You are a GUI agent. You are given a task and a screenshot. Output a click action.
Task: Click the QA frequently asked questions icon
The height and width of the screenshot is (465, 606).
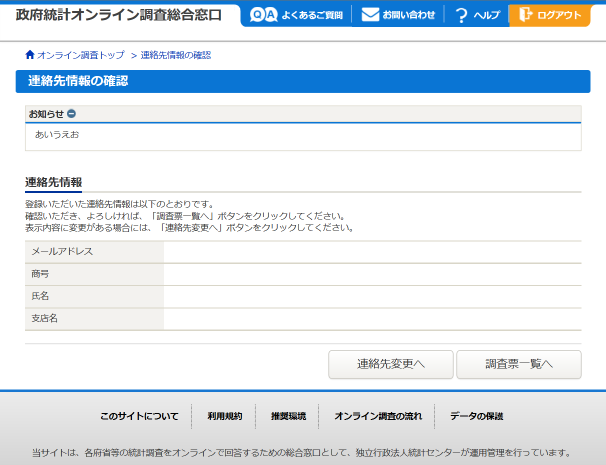pyautogui.click(x=264, y=15)
